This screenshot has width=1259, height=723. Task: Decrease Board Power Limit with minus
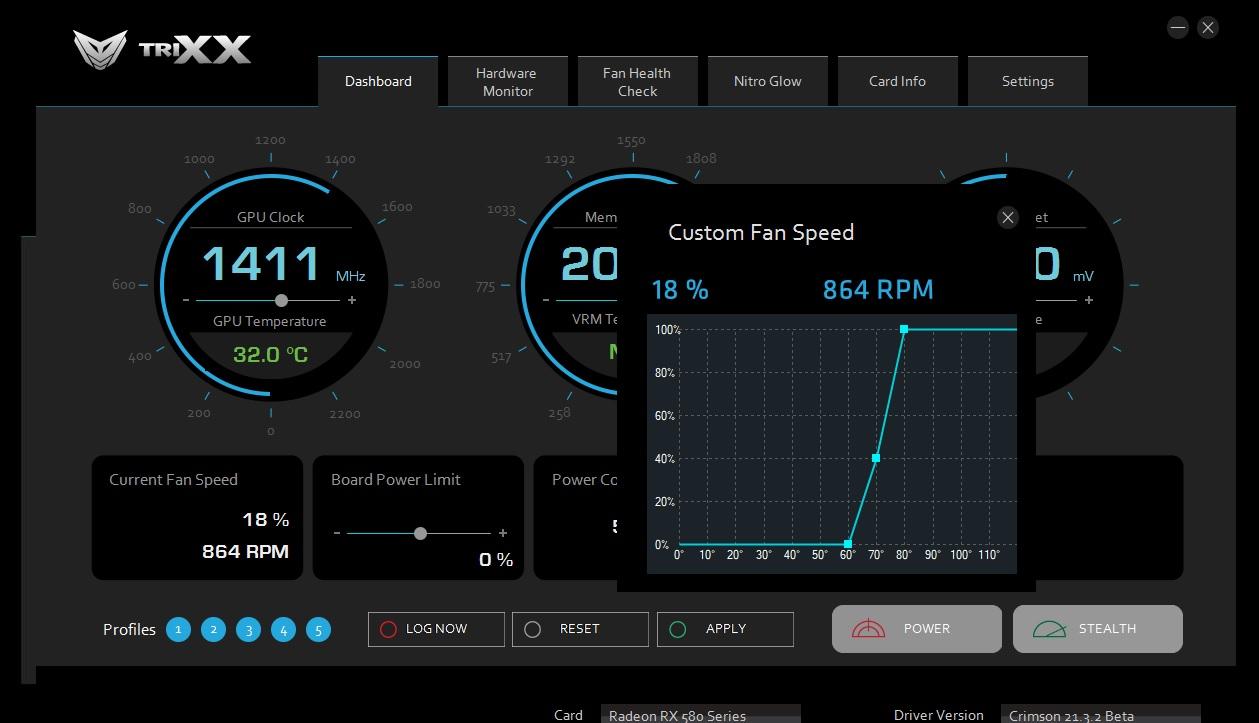(336, 533)
